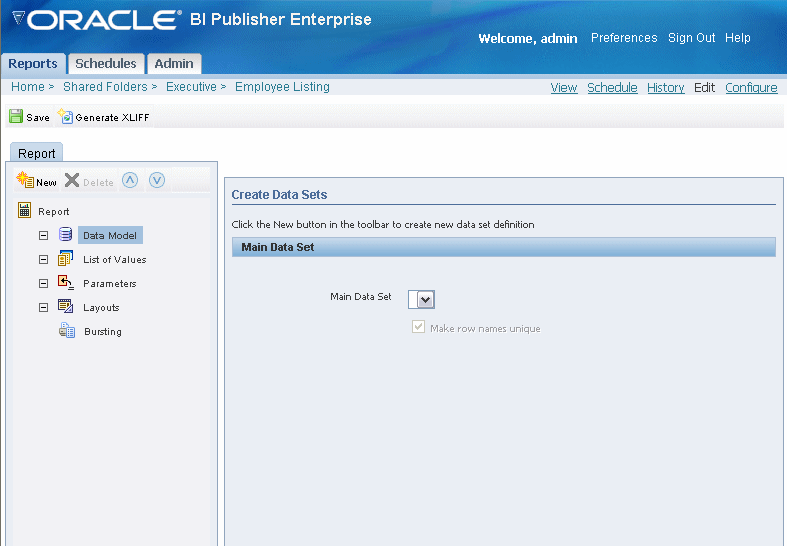This screenshot has width=787, height=546.
Task: Switch to the Schedules tab
Action: 106,64
